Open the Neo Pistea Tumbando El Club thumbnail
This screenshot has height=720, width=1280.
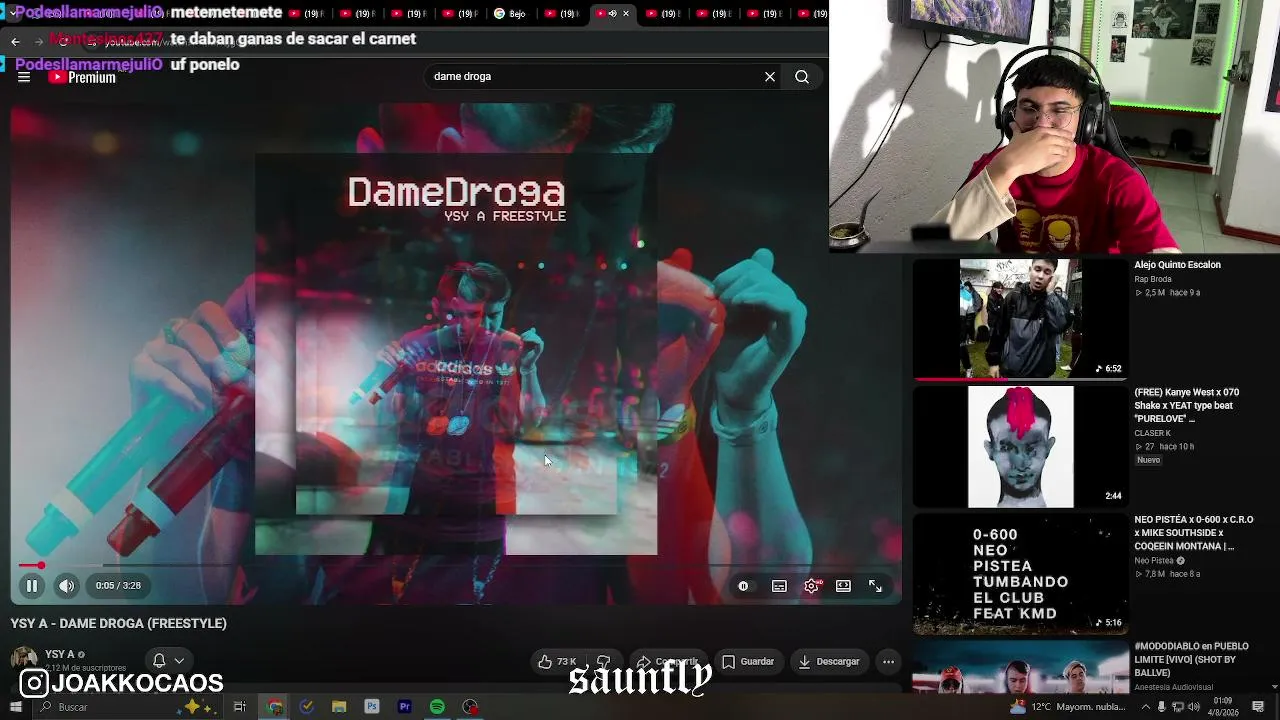[1020, 574]
